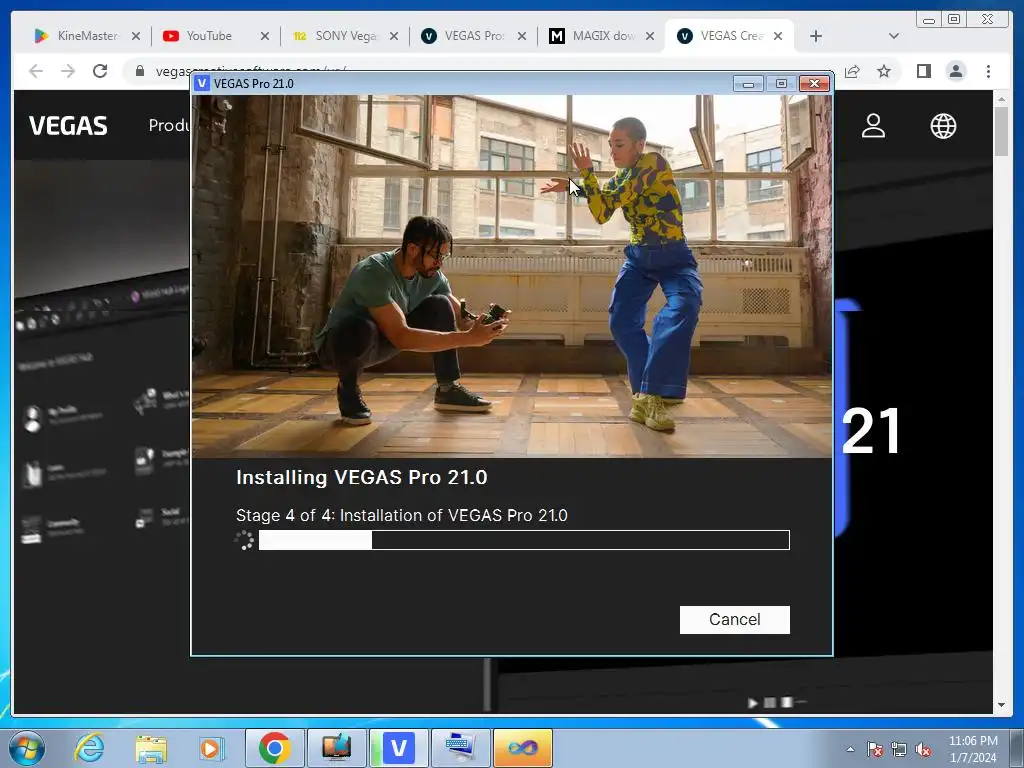Share this page from Chrome toolbar
This screenshot has height=768, width=1024.
click(x=852, y=71)
